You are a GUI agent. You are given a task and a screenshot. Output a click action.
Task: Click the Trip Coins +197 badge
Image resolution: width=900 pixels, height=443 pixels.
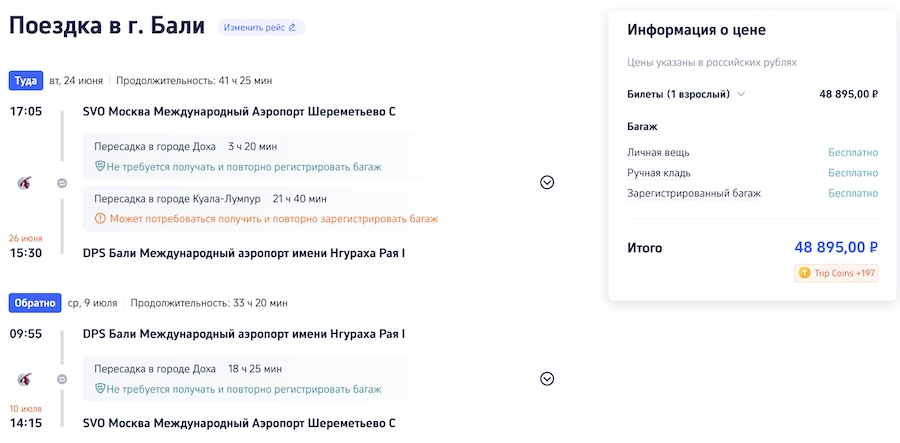pos(836,272)
